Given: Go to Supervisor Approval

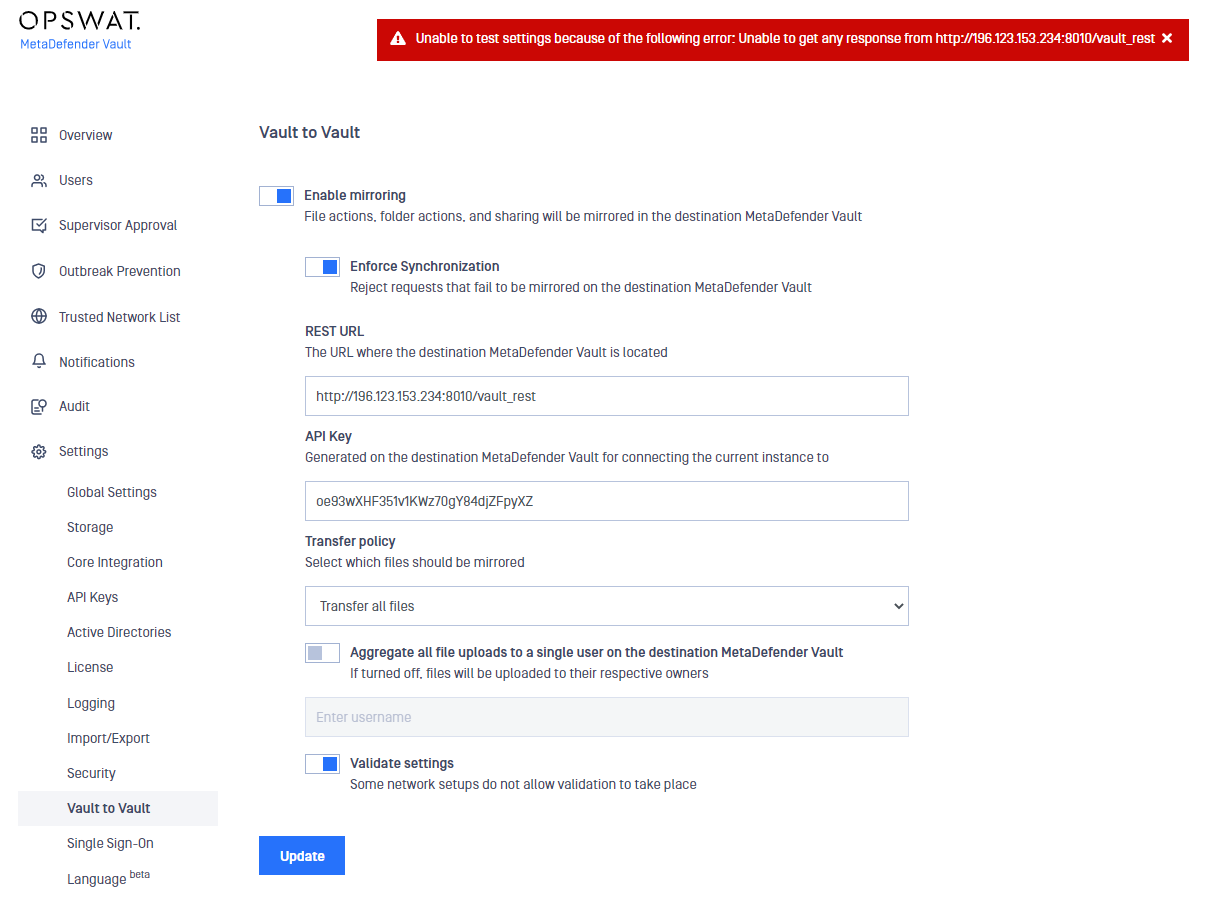Looking at the screenshot, I should point(118,225).
